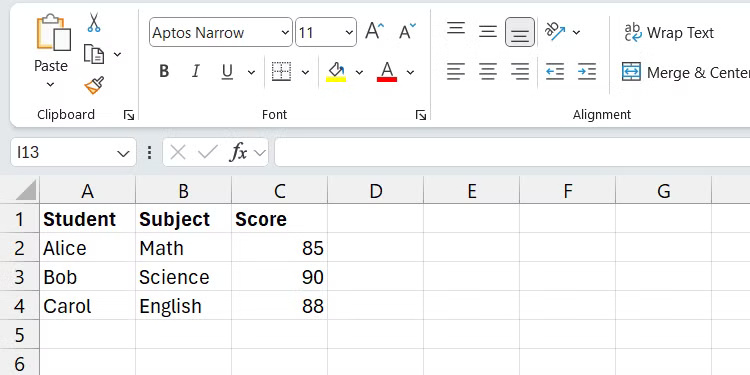This screenshot has width=750, height=375.
Task: Toggle Wrap Text
Action: click(x=669, y=33)
